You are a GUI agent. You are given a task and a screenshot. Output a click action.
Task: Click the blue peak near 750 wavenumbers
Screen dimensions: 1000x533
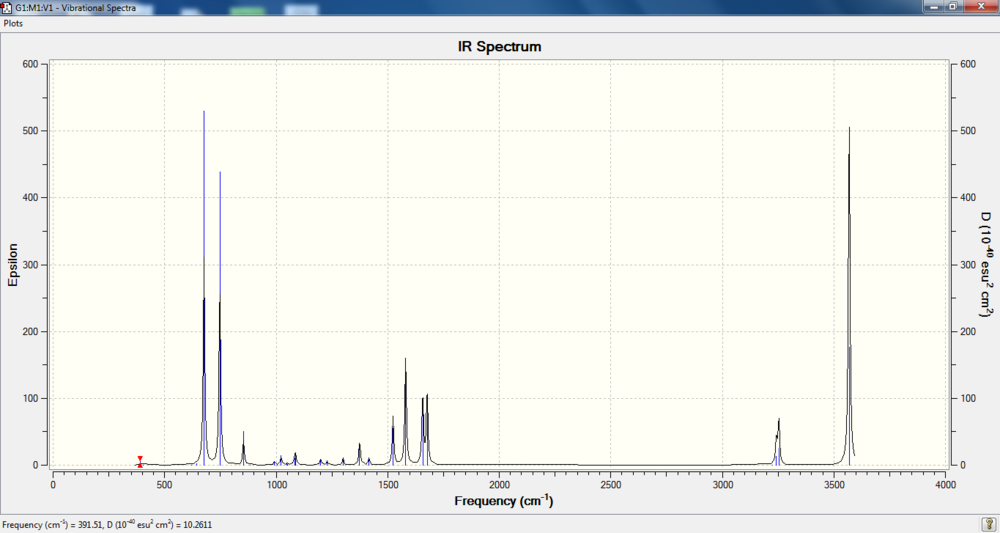(220, 319)
